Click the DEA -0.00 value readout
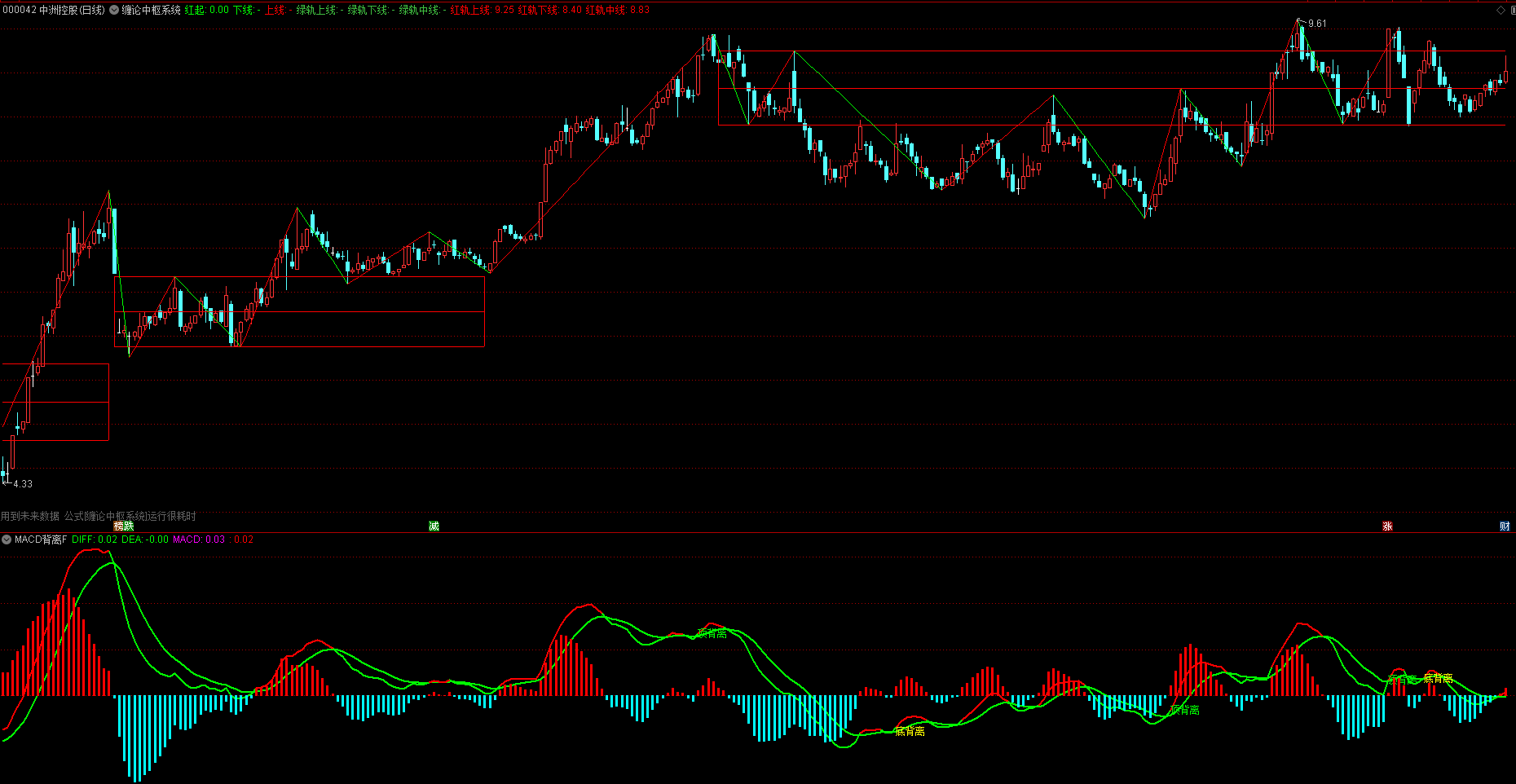This screenshot has height=784, width=1516. [x=145, y=540]
